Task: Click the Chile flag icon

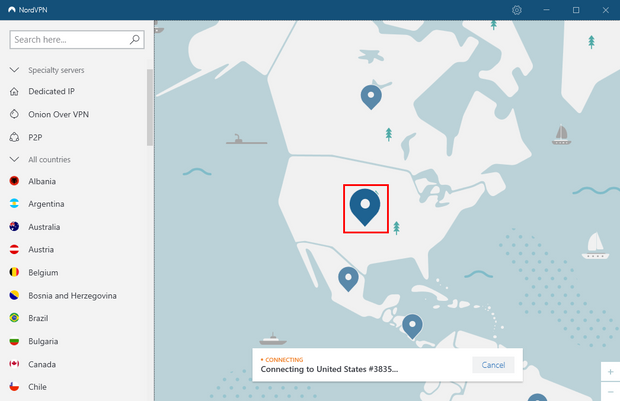Action: (x=14, y=387)
